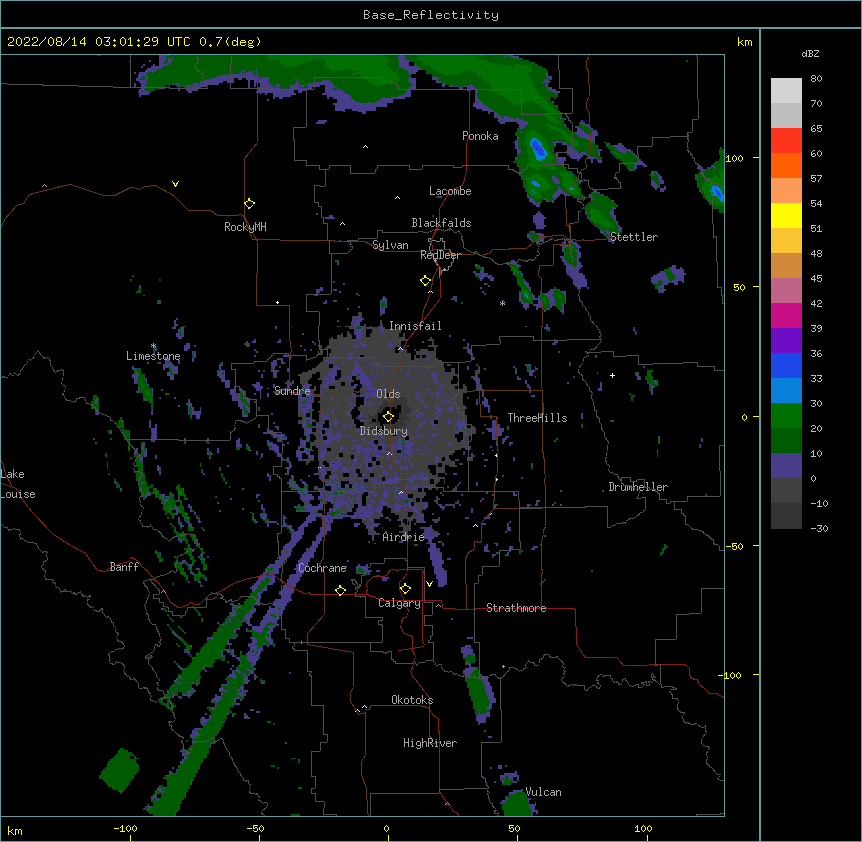
Task: Click the 65 value in the dBZ legend
Action: 816,129
